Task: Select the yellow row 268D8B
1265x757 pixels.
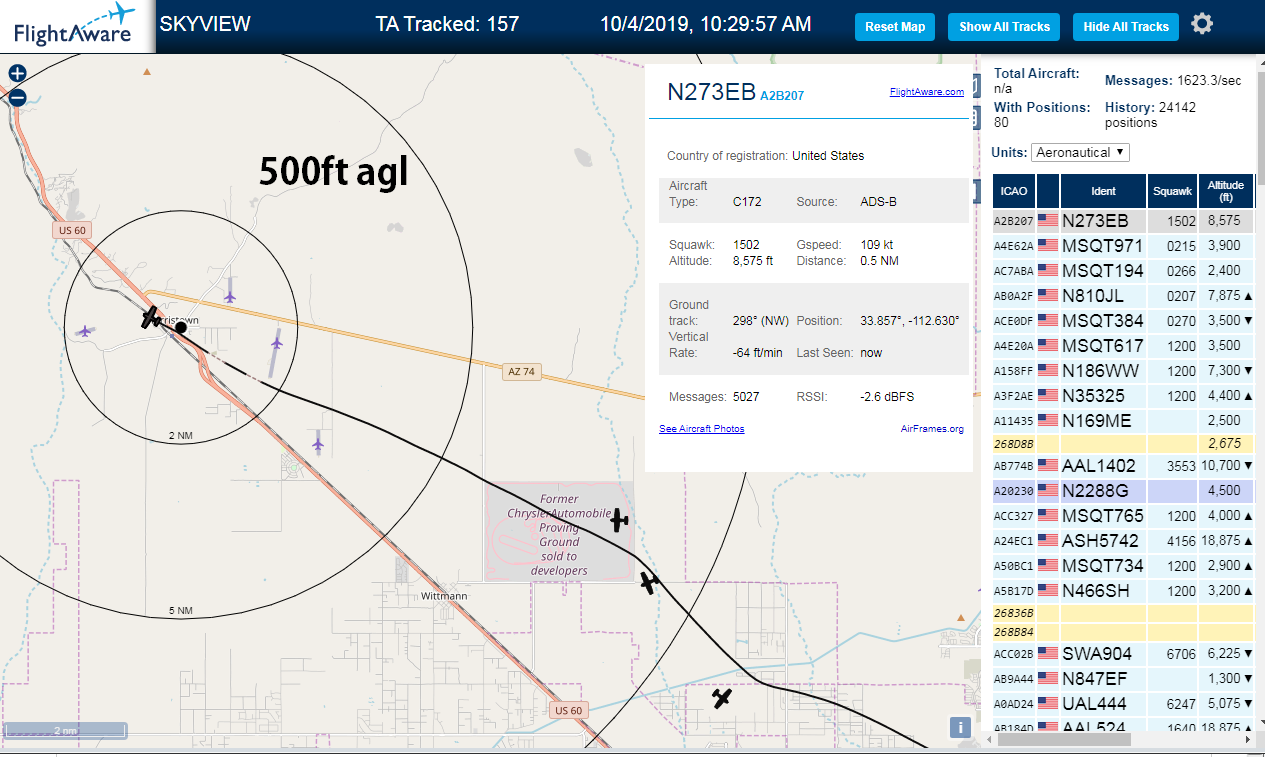Action: click(x=1123, y=443)
